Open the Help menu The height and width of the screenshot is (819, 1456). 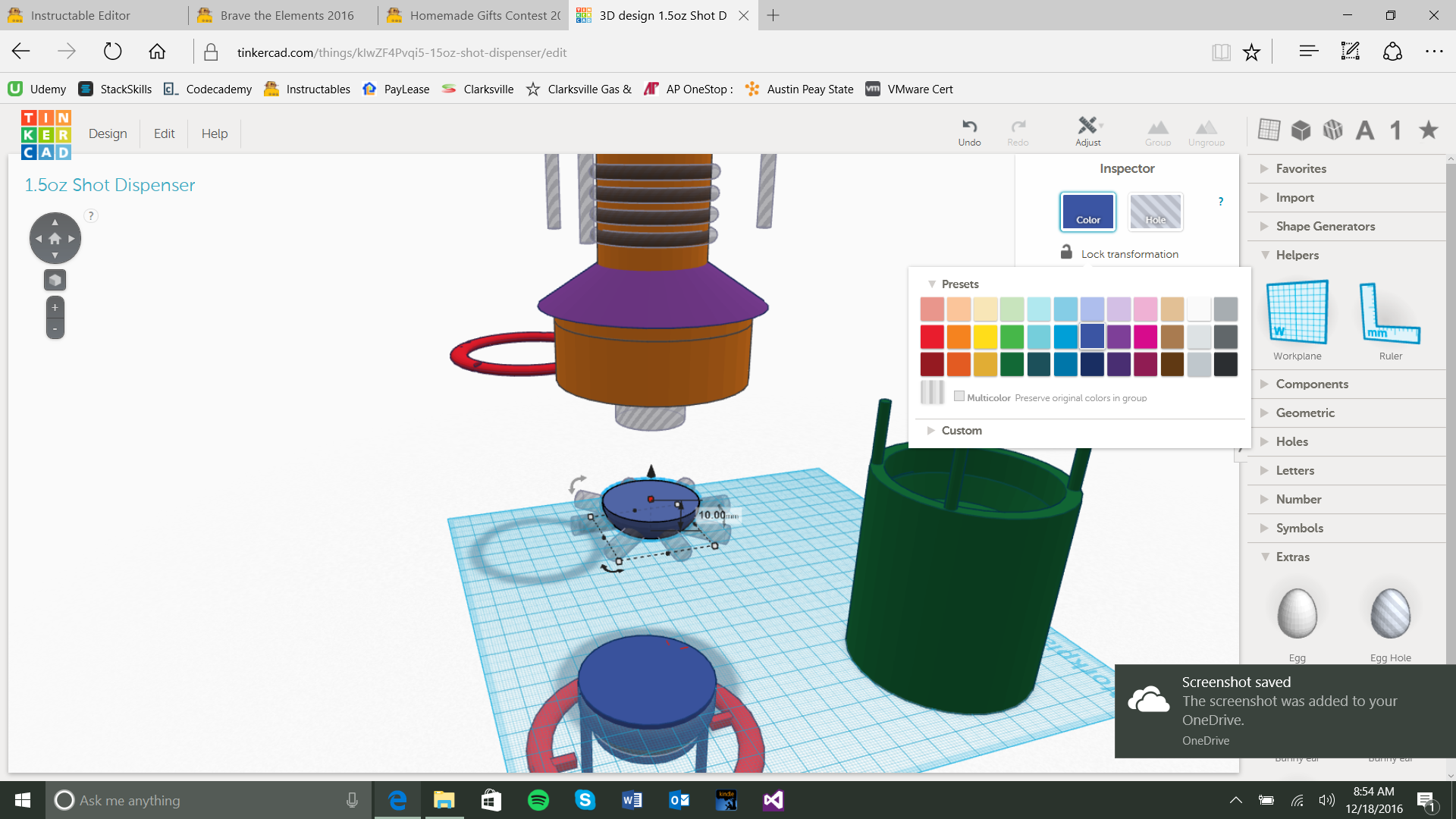point(215,133)
